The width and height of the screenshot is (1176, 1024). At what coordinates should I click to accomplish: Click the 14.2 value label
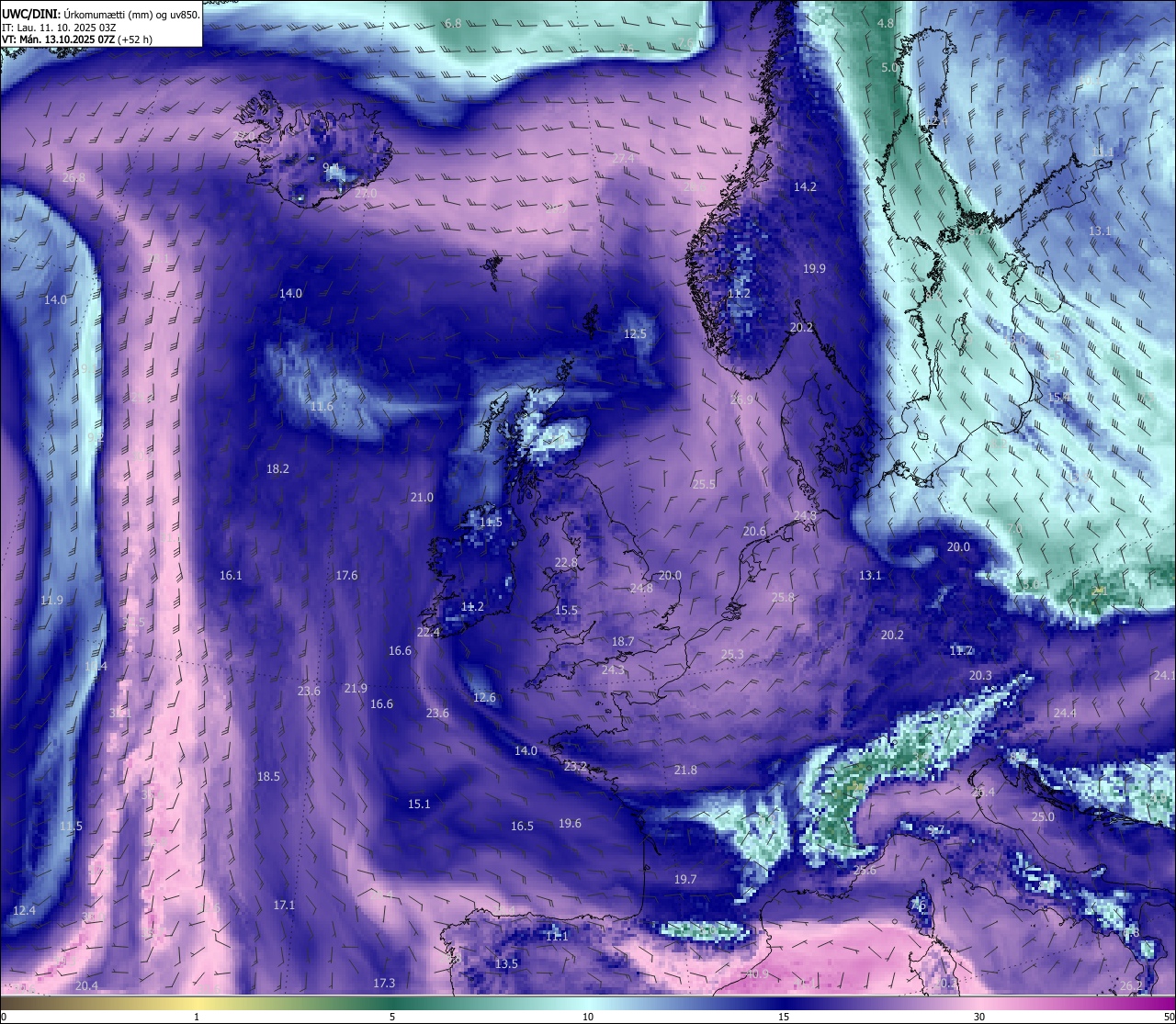[x=805, y=186]
